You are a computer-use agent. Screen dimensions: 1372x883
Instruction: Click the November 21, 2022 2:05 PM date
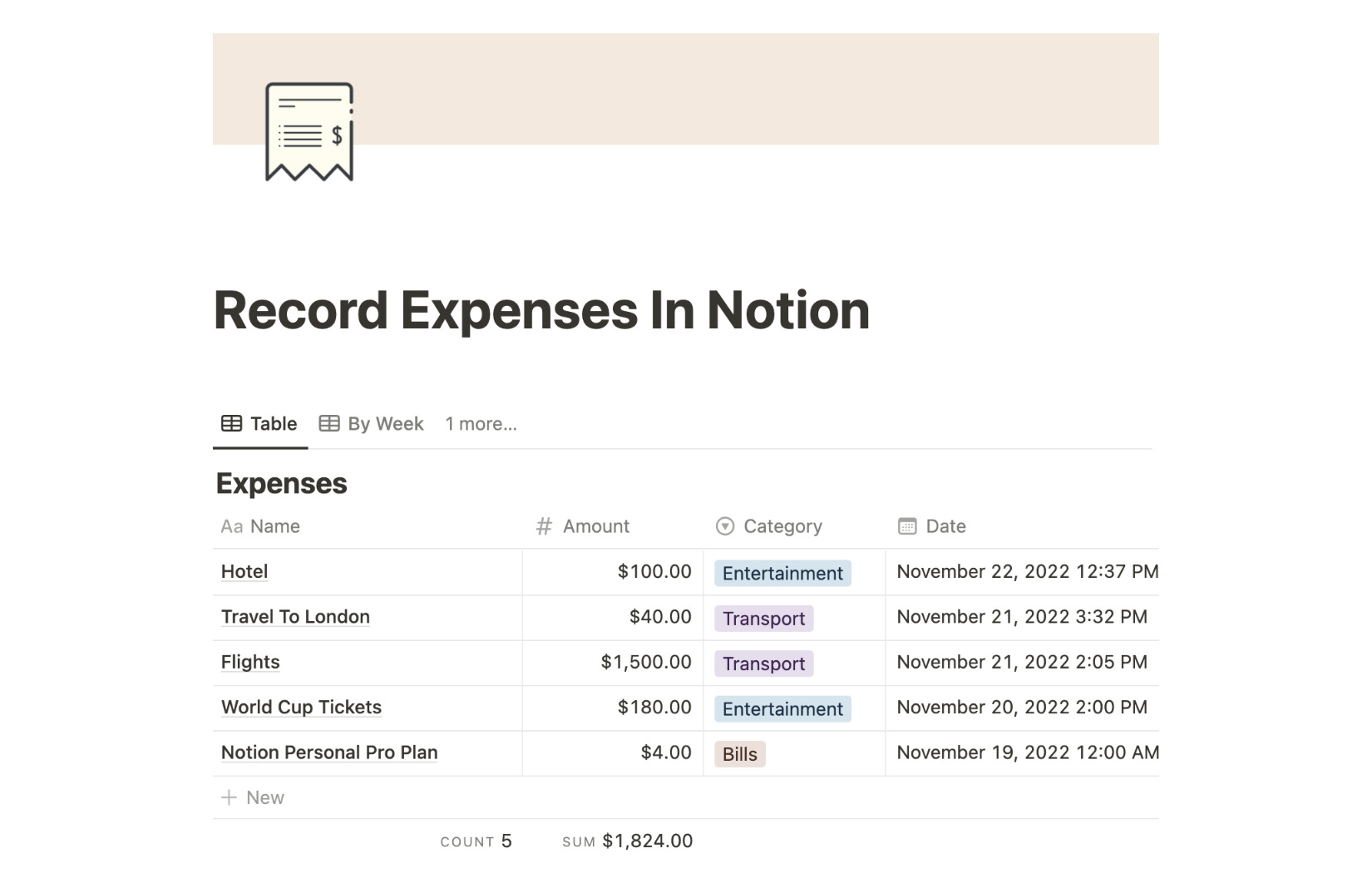[1022, 663]
